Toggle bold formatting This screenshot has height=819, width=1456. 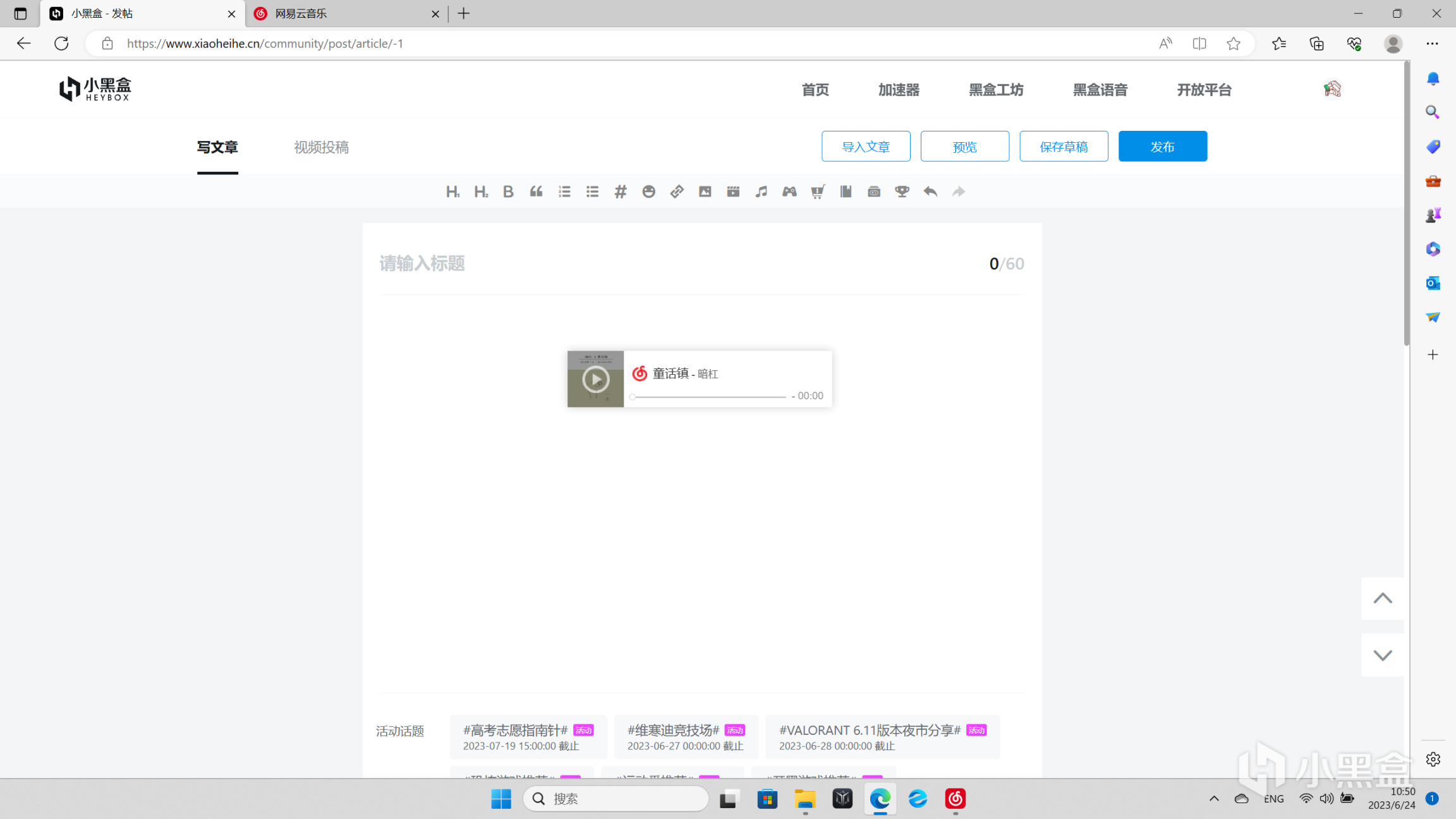point(508,191)
